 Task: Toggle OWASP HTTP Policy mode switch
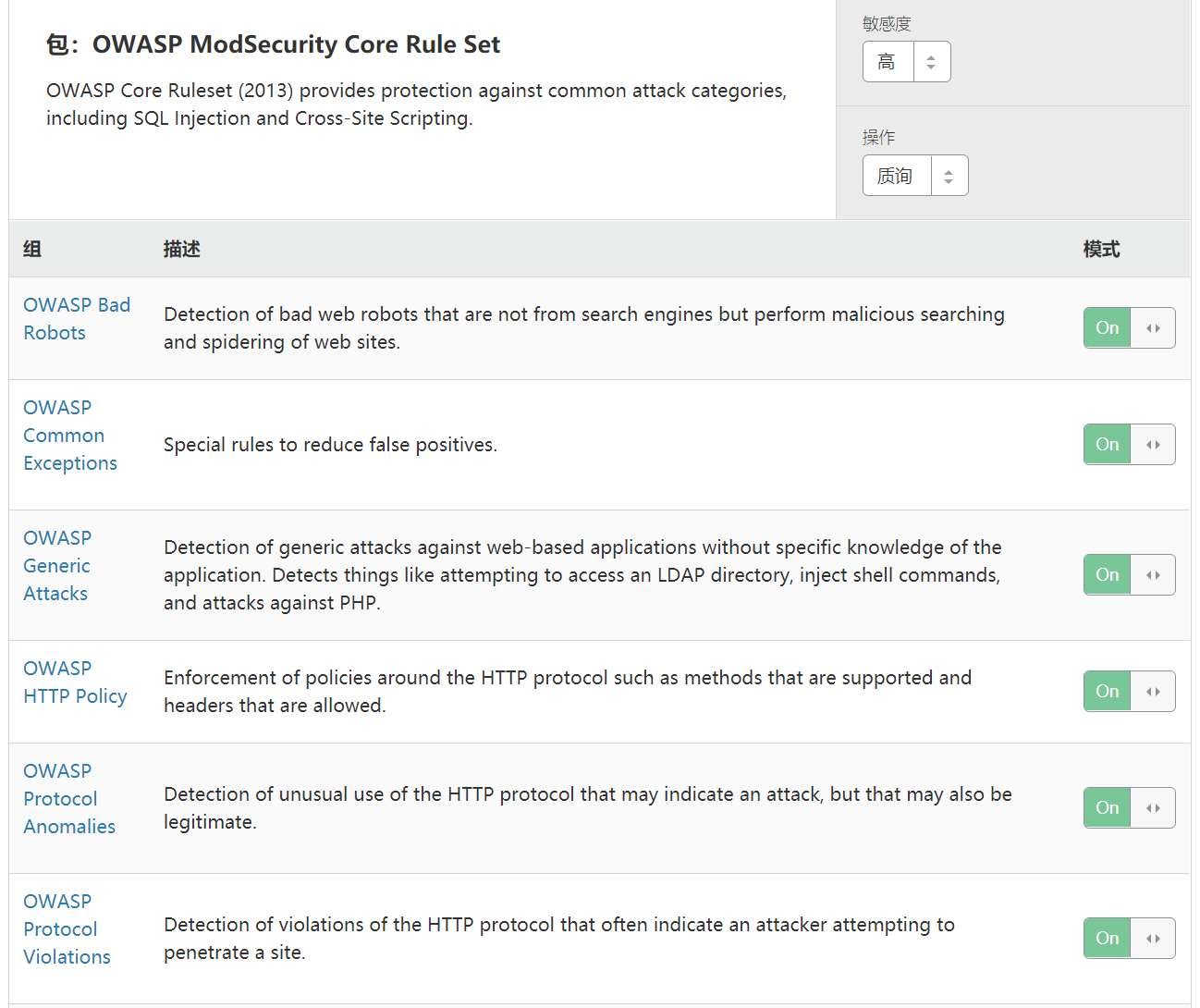(x=1129, y=692)
